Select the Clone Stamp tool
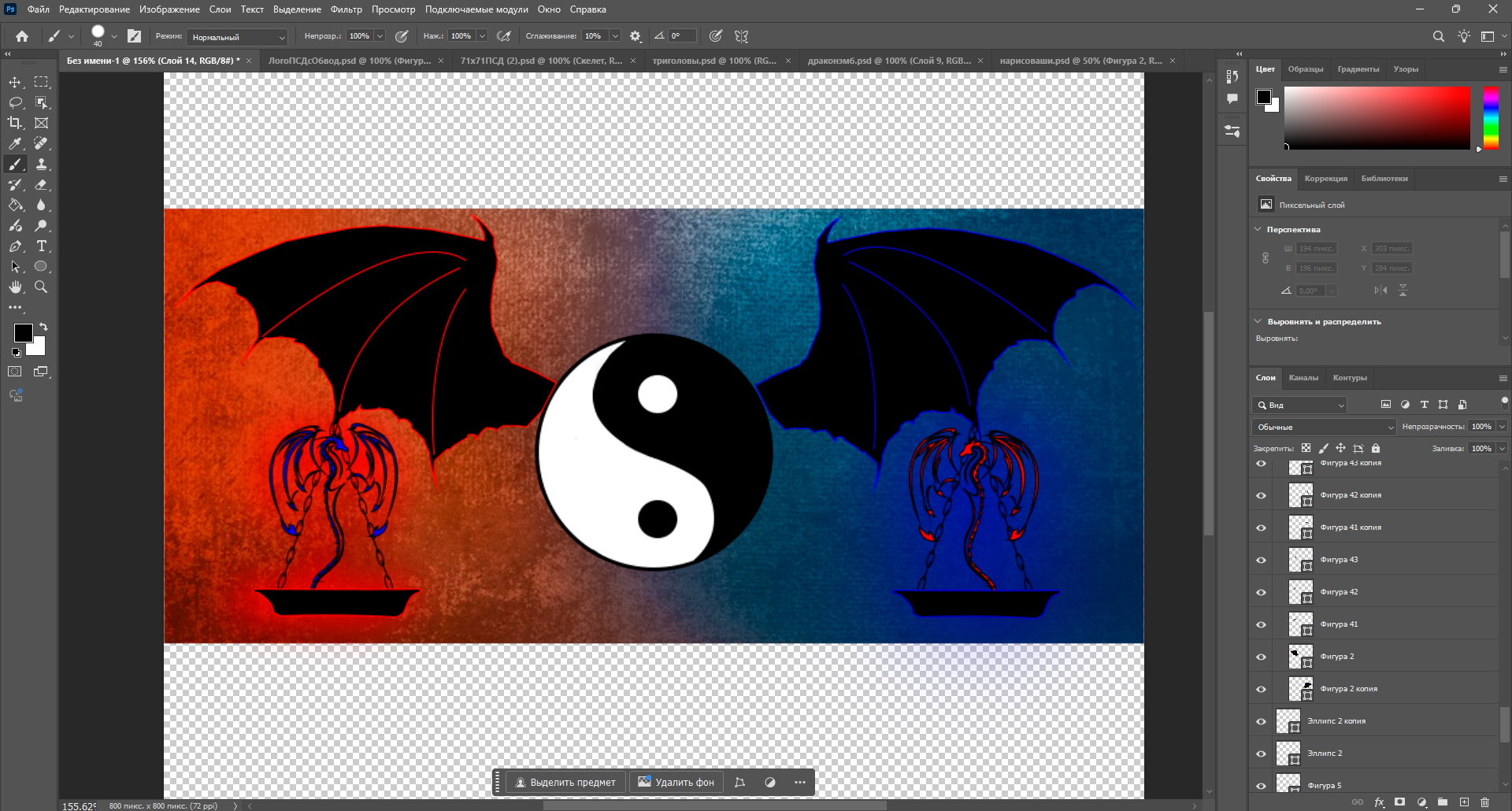 [x=42, y=164]
